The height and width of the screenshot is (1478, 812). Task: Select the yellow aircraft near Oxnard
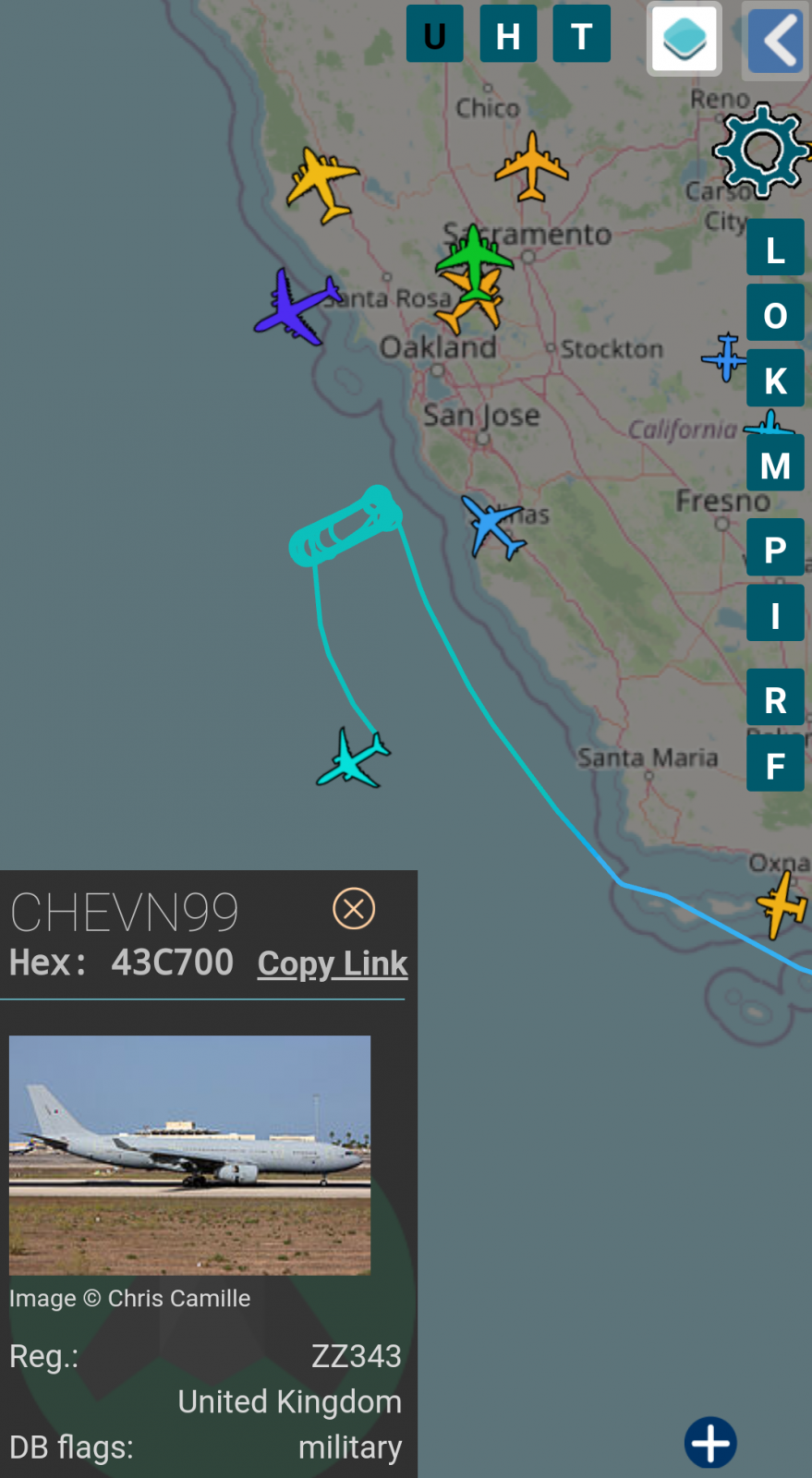[x=782, y=904]
